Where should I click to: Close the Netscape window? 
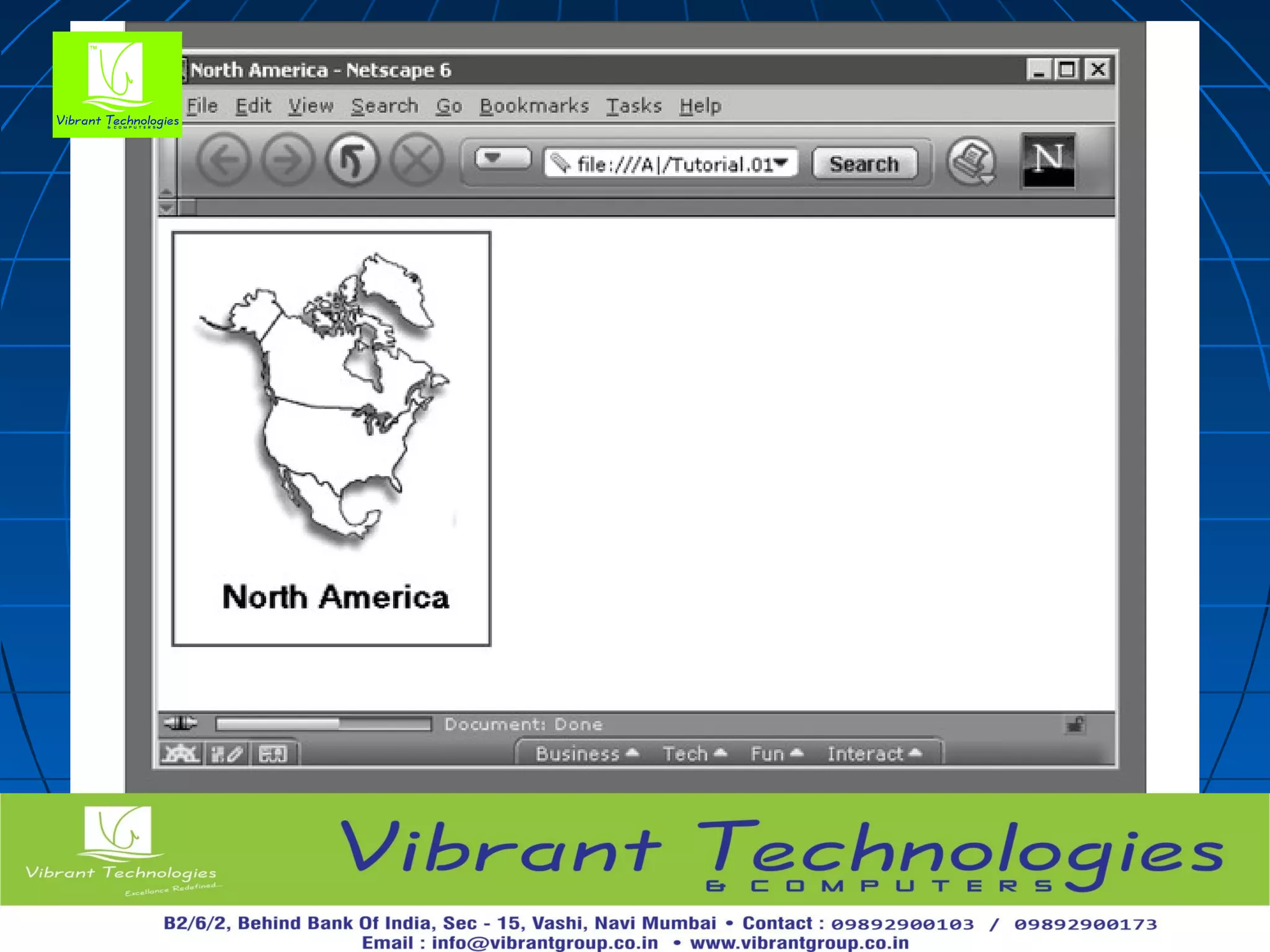click(1098, 69)
